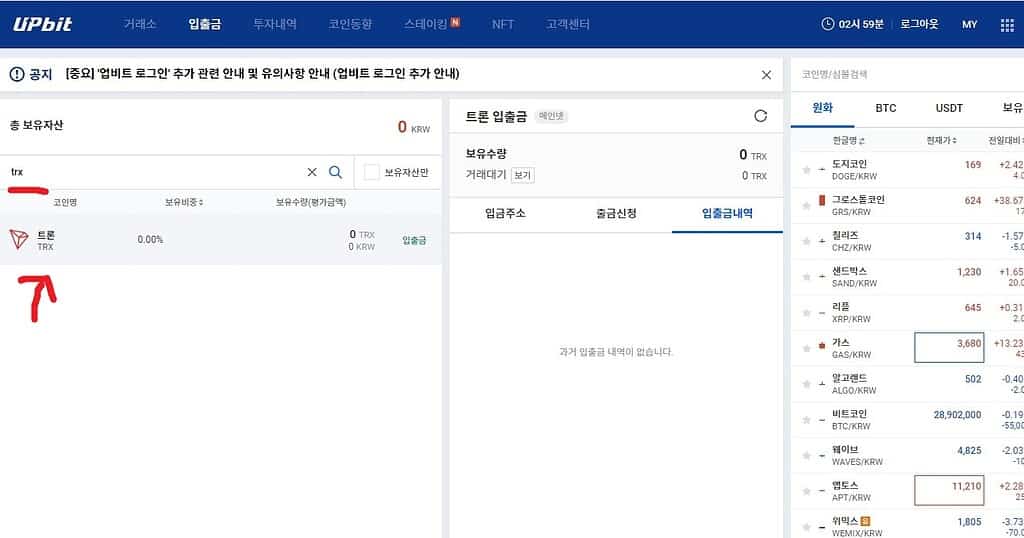
Task: Select the USDT market tab
Action: pyautogui.click(x=949, y=108)
